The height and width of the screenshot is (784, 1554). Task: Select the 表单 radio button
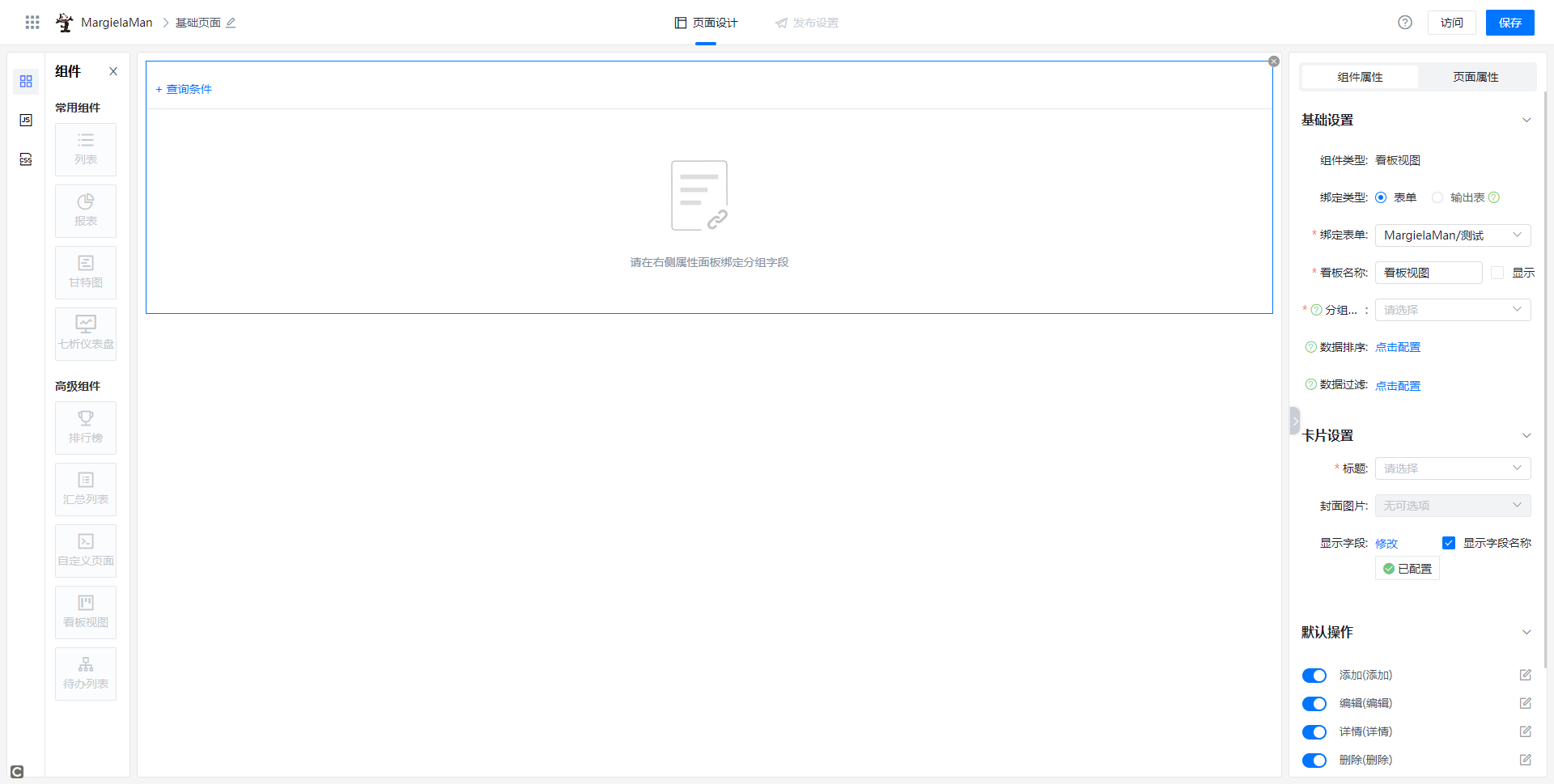[x=1381, y=197]
